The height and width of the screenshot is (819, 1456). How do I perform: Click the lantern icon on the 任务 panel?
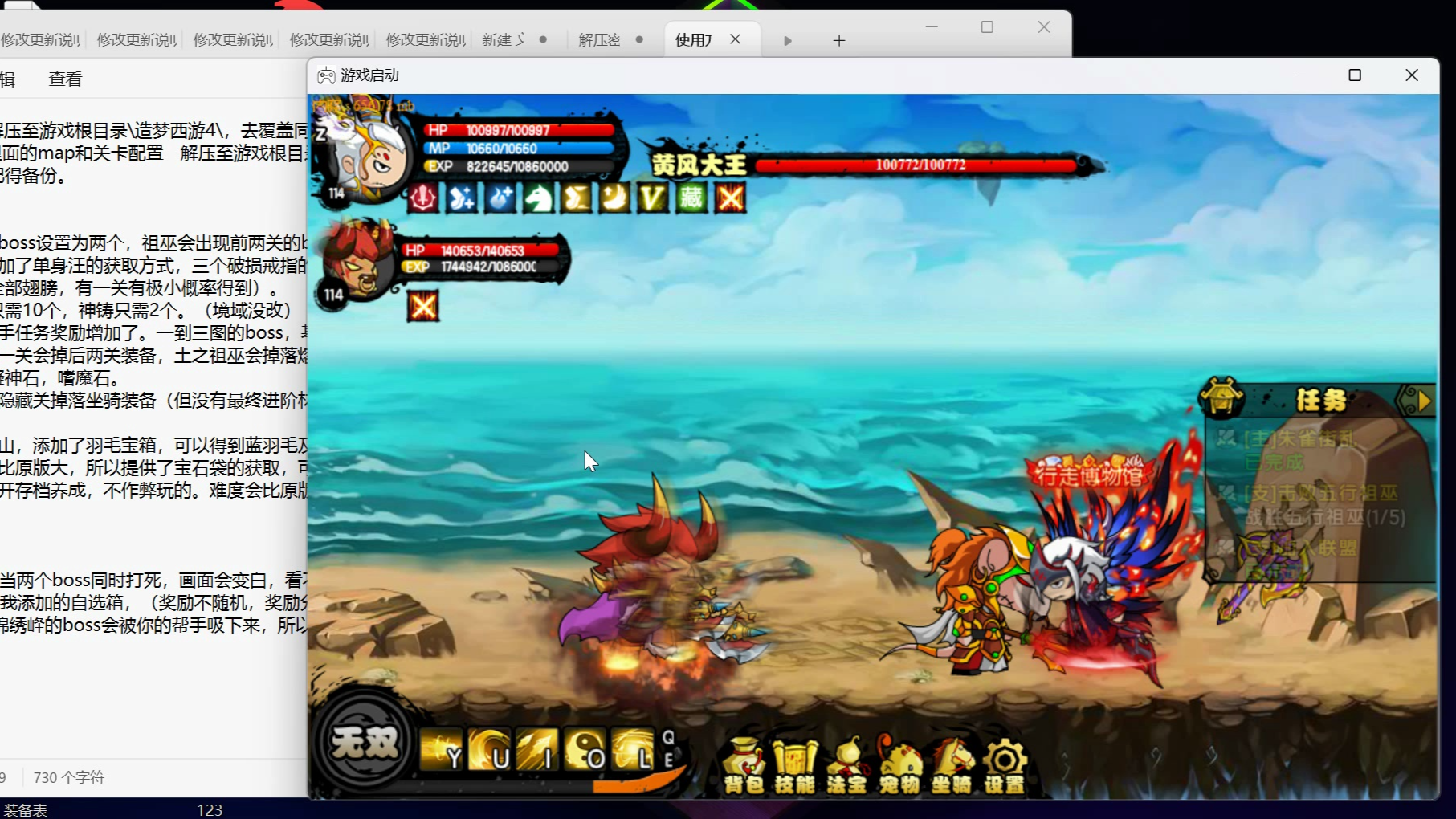click(x=1222, y=397)
